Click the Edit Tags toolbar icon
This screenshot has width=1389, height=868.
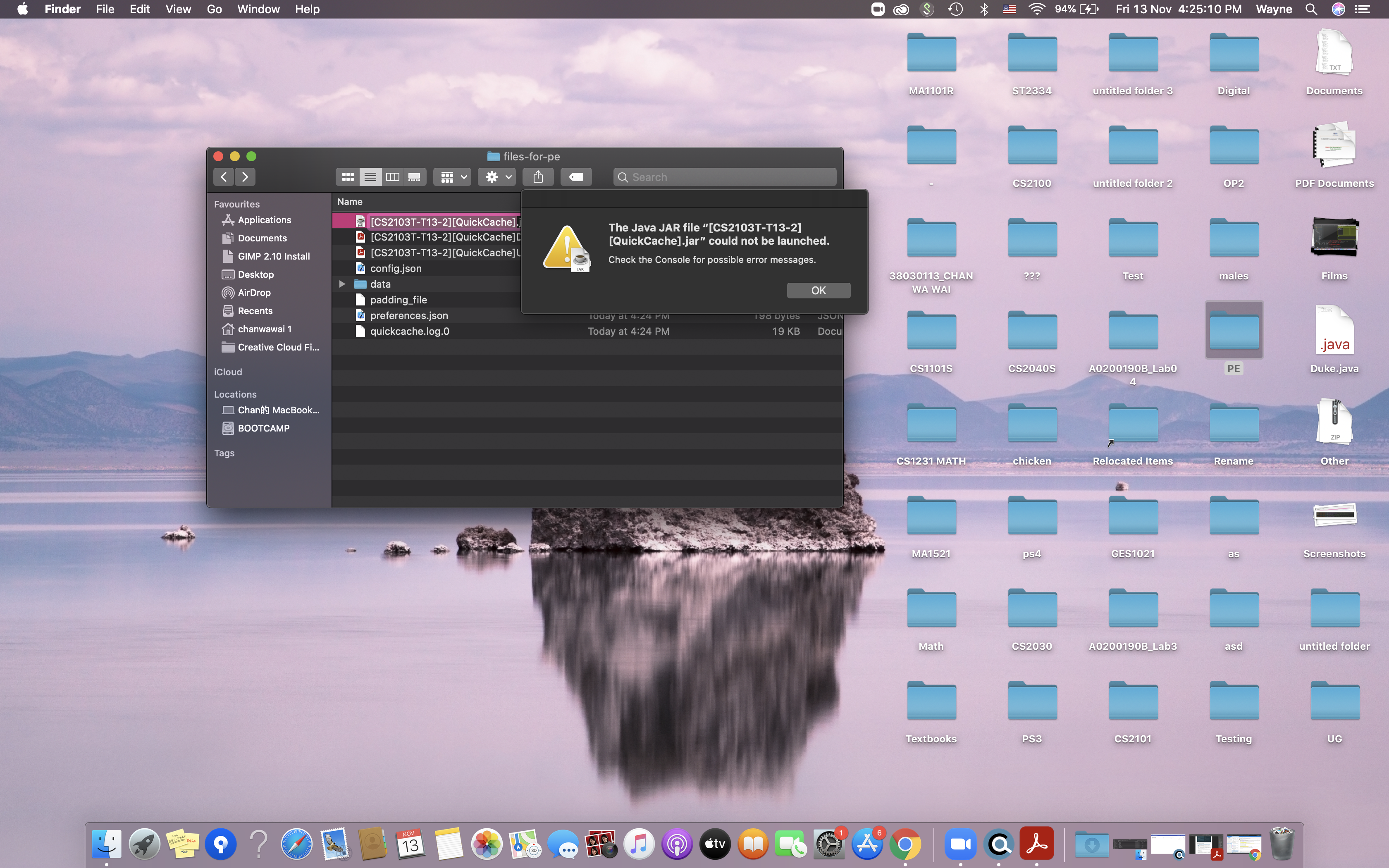[576, 177]
